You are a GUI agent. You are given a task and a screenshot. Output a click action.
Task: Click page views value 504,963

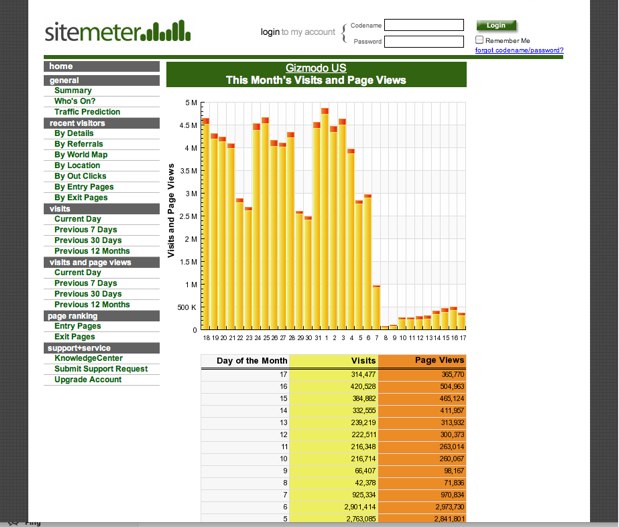click(x=452, y=386)
